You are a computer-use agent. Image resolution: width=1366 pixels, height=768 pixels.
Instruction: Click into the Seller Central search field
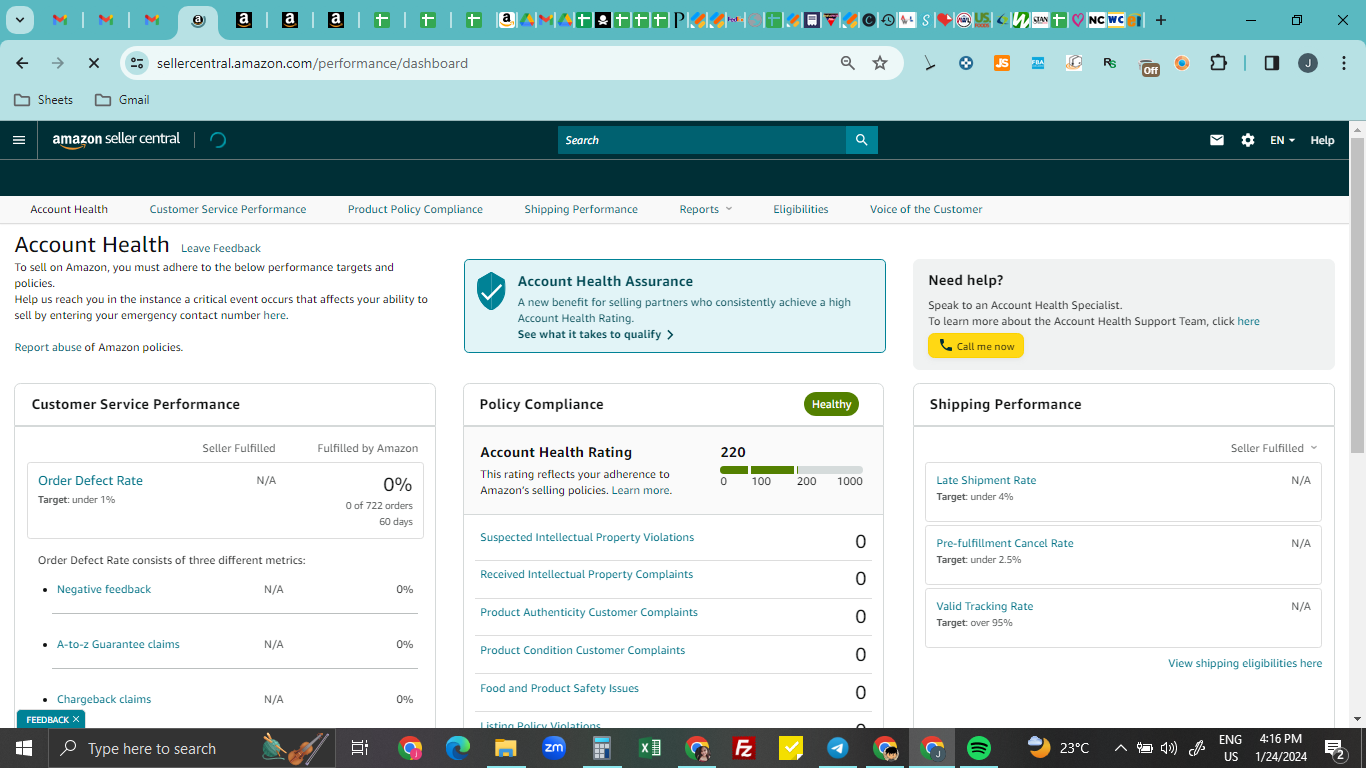(x=702, y=140)
